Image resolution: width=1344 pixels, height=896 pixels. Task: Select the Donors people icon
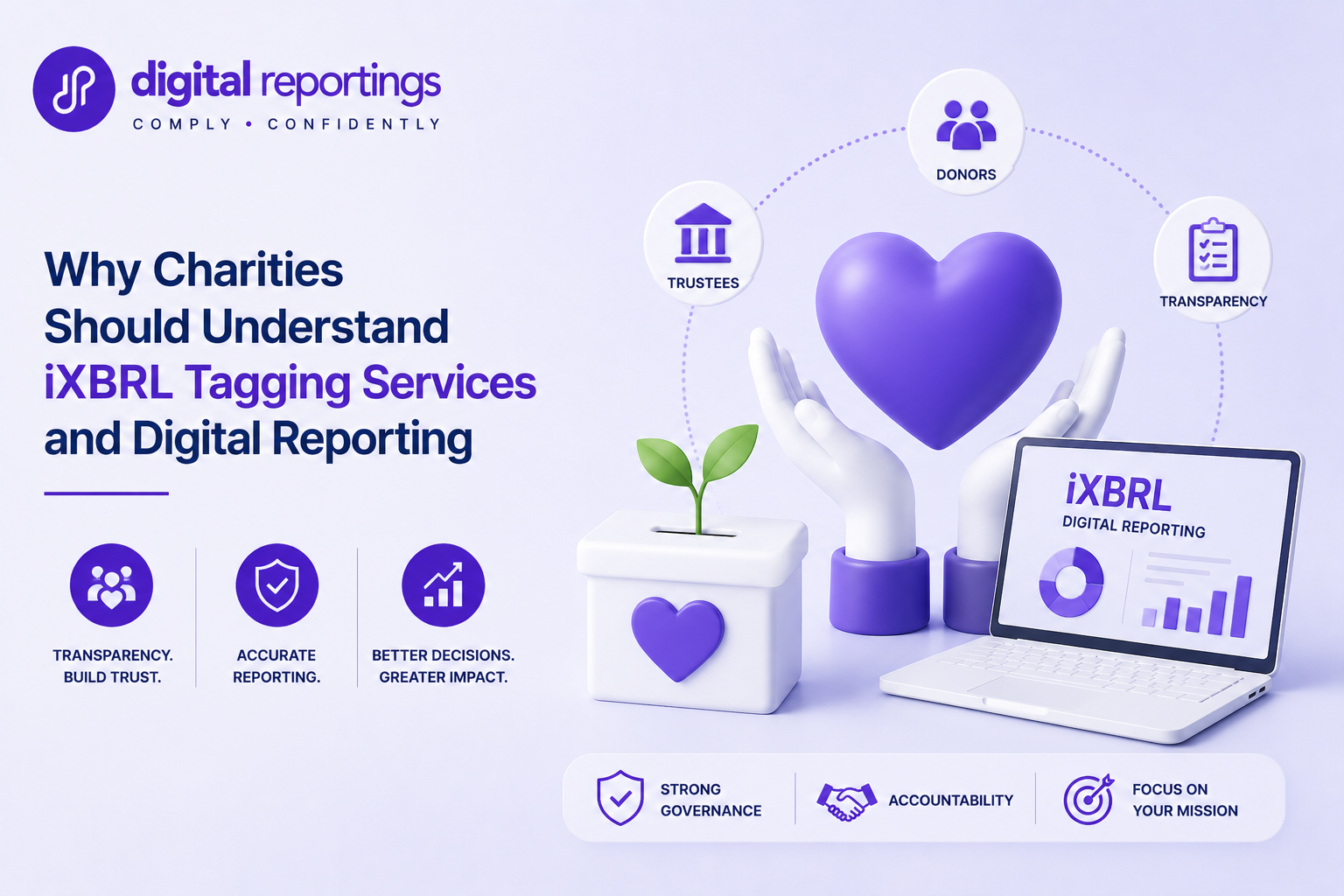tap(966, 123)
